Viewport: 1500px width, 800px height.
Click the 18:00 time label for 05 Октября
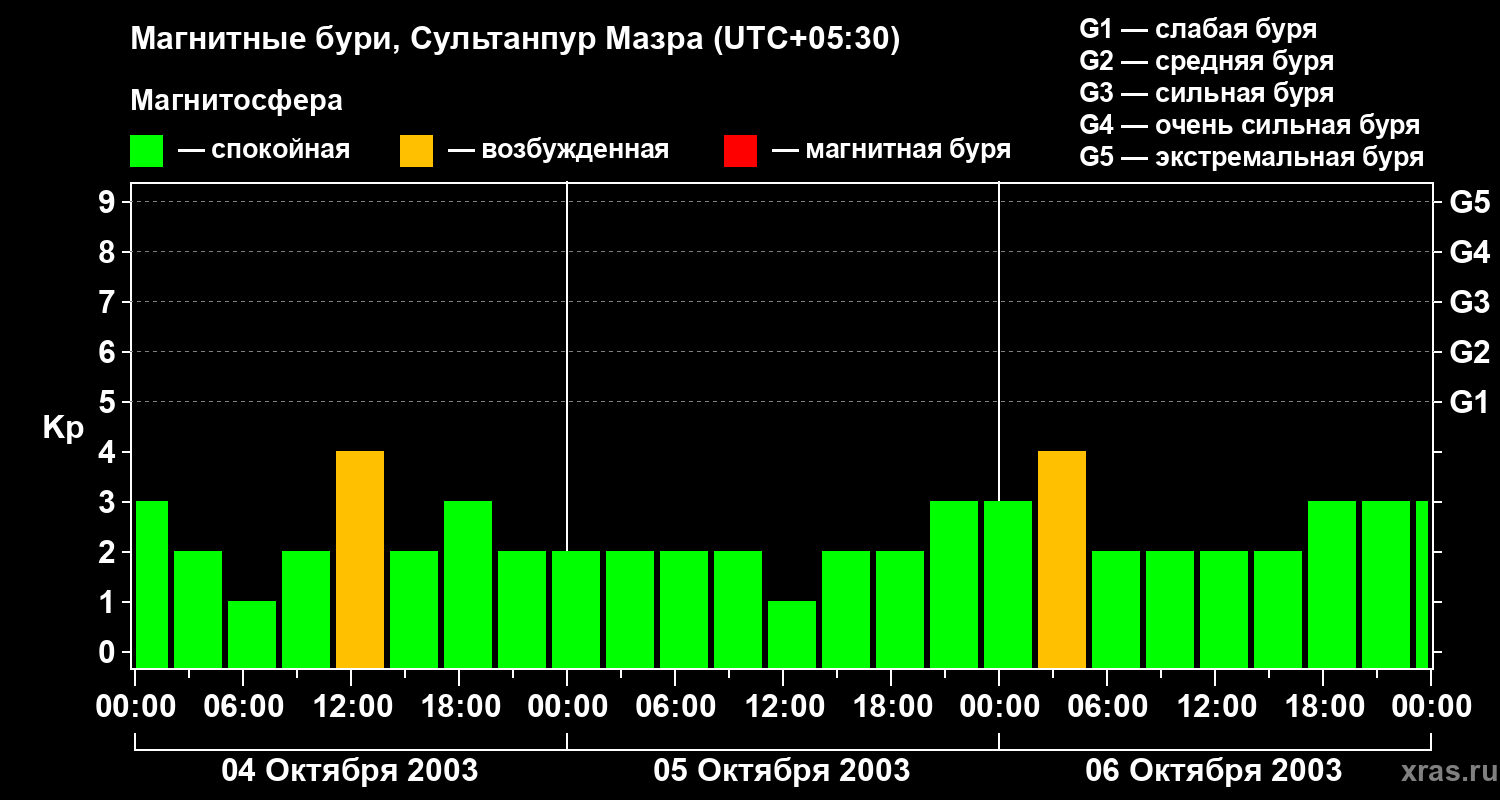click(x=891, y=707)
